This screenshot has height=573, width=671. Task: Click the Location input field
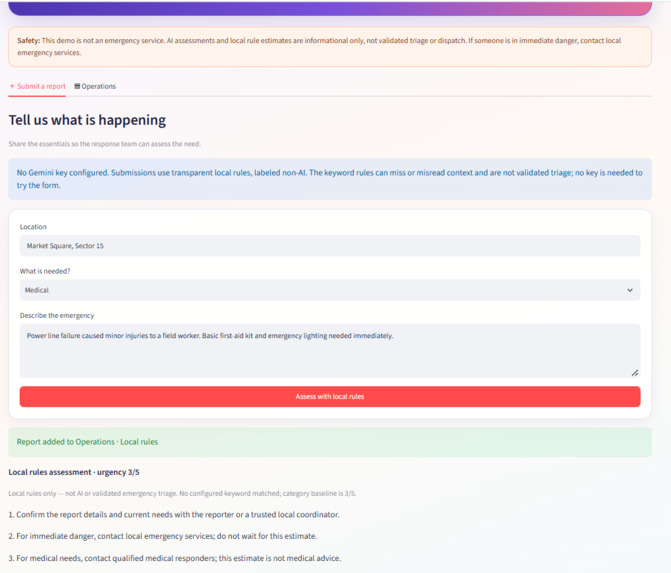coord(330,246)
